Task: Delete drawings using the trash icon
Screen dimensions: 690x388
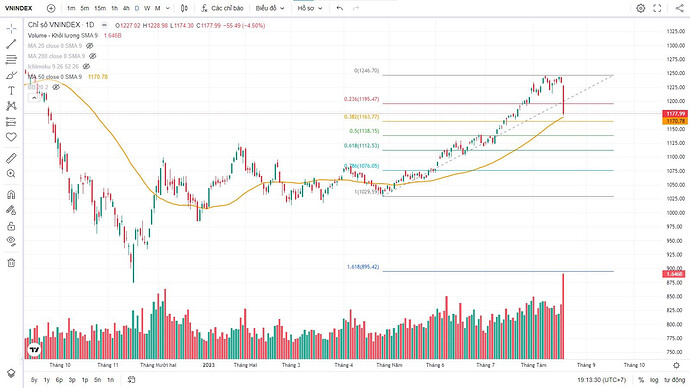Action: pyautogui.click(x=11, y=263)
